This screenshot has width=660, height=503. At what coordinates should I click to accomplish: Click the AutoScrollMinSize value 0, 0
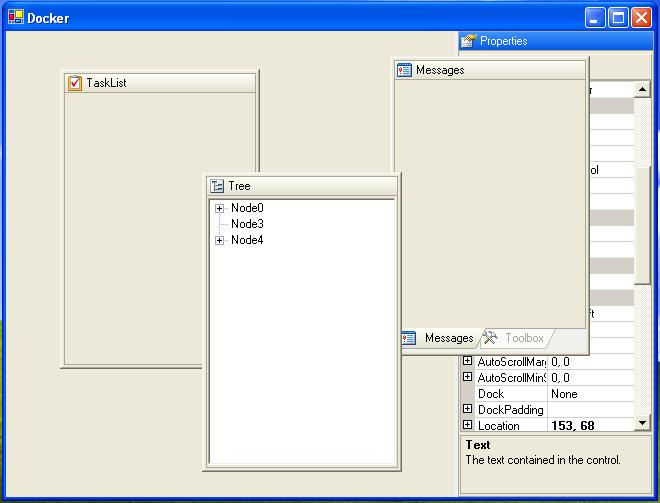pos(560,378)
